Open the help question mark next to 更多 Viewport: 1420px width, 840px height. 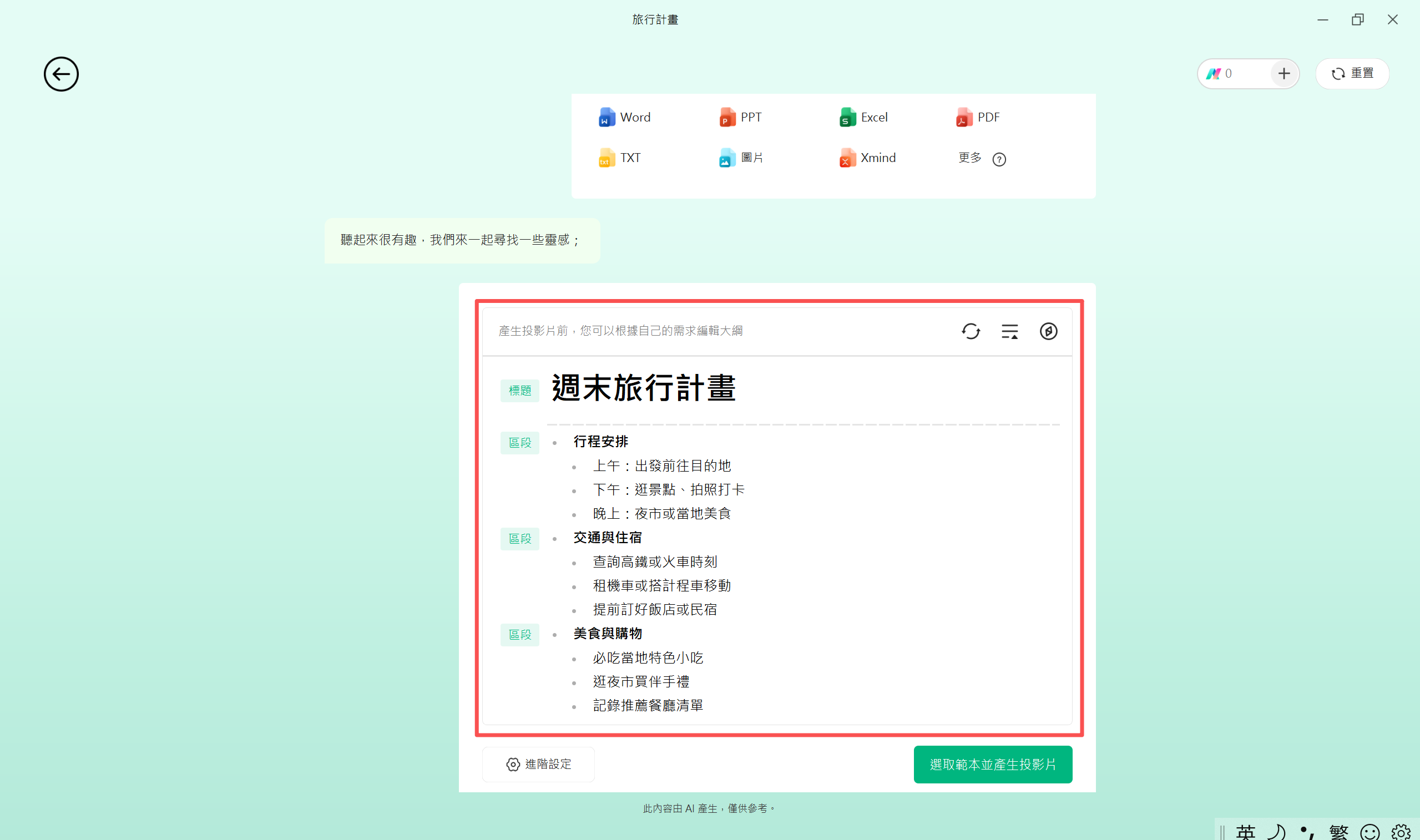click(999, 160)
